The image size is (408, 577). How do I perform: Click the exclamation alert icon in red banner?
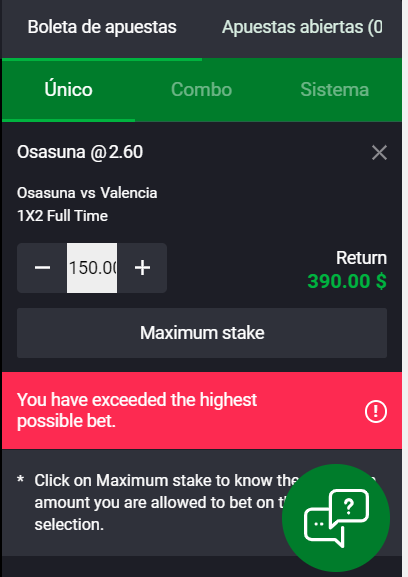coord(376,411)
